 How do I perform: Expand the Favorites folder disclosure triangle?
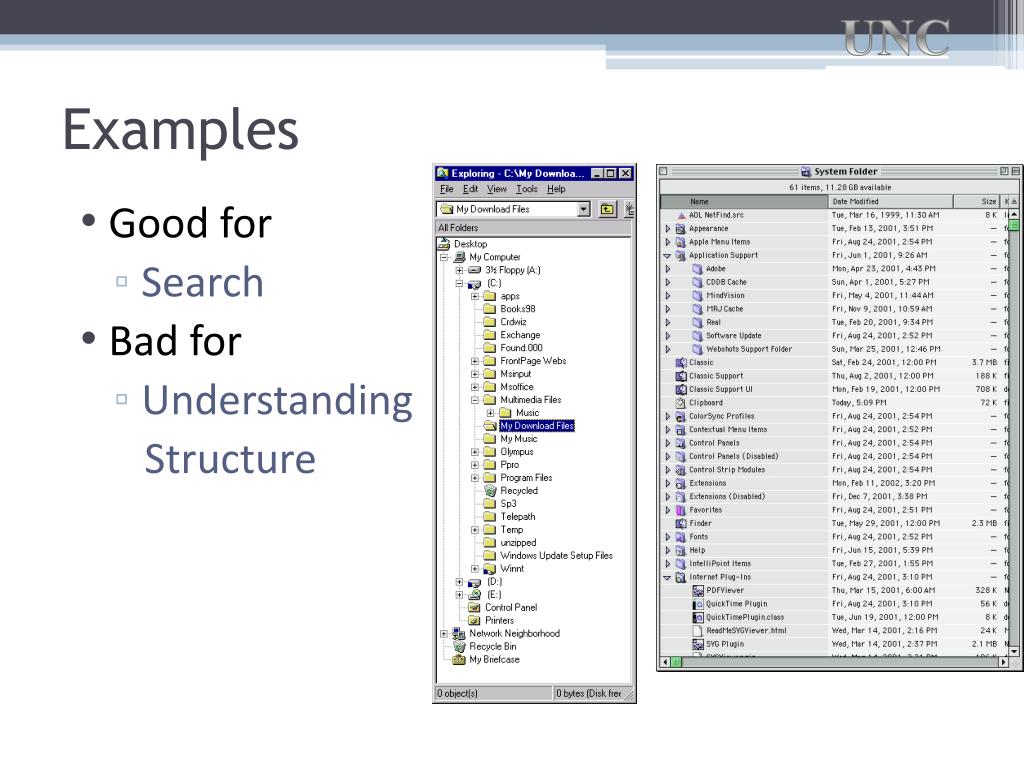667,510
